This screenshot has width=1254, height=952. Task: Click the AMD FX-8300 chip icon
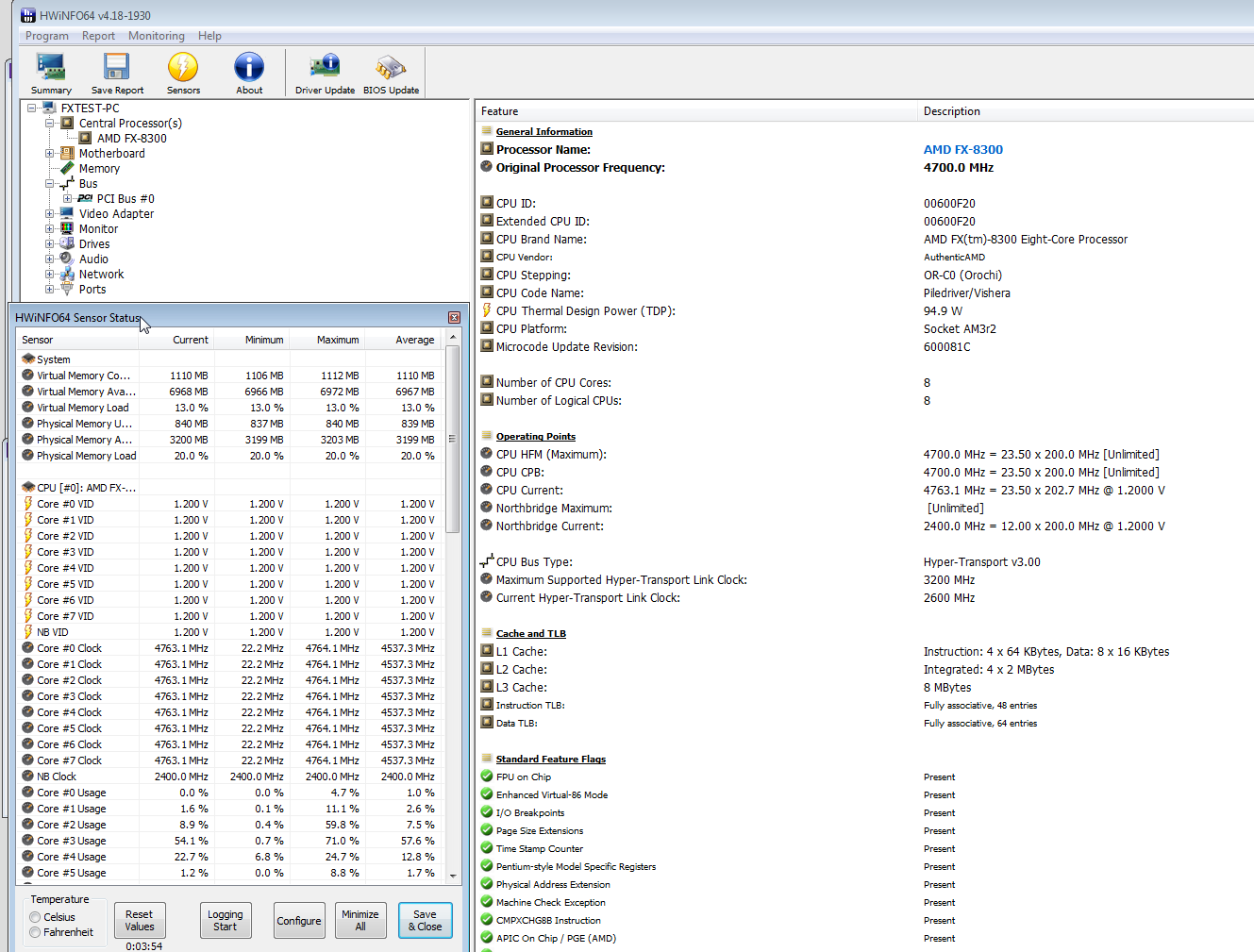pos(85,138)
